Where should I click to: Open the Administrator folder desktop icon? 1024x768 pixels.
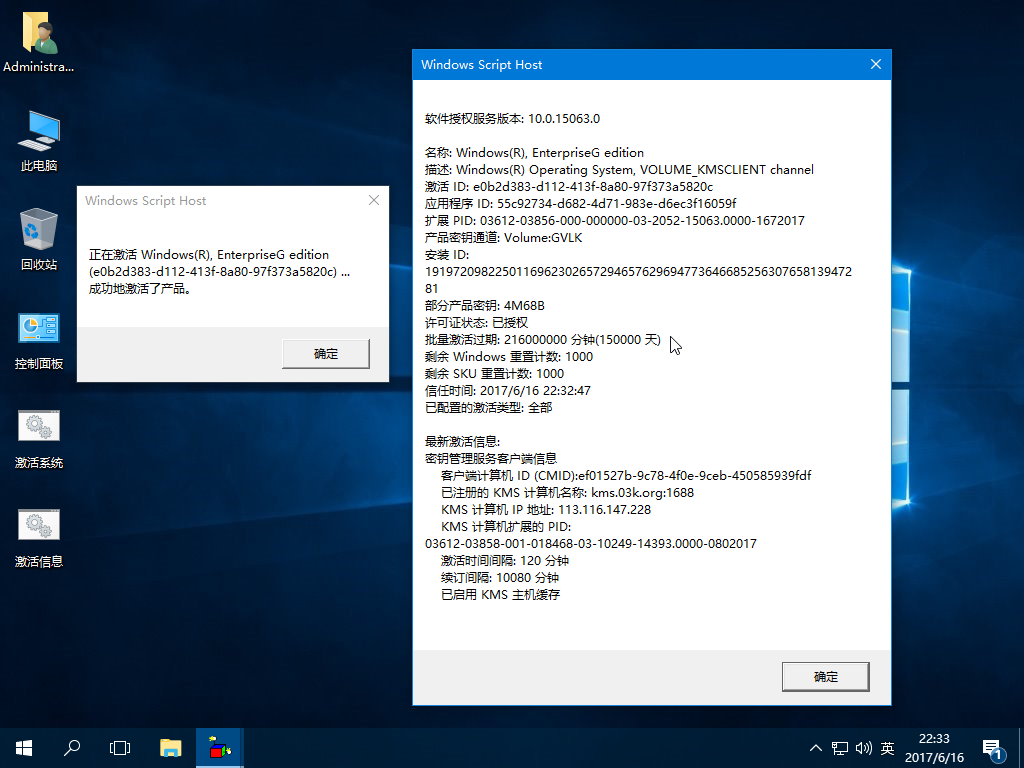[39, 40]
